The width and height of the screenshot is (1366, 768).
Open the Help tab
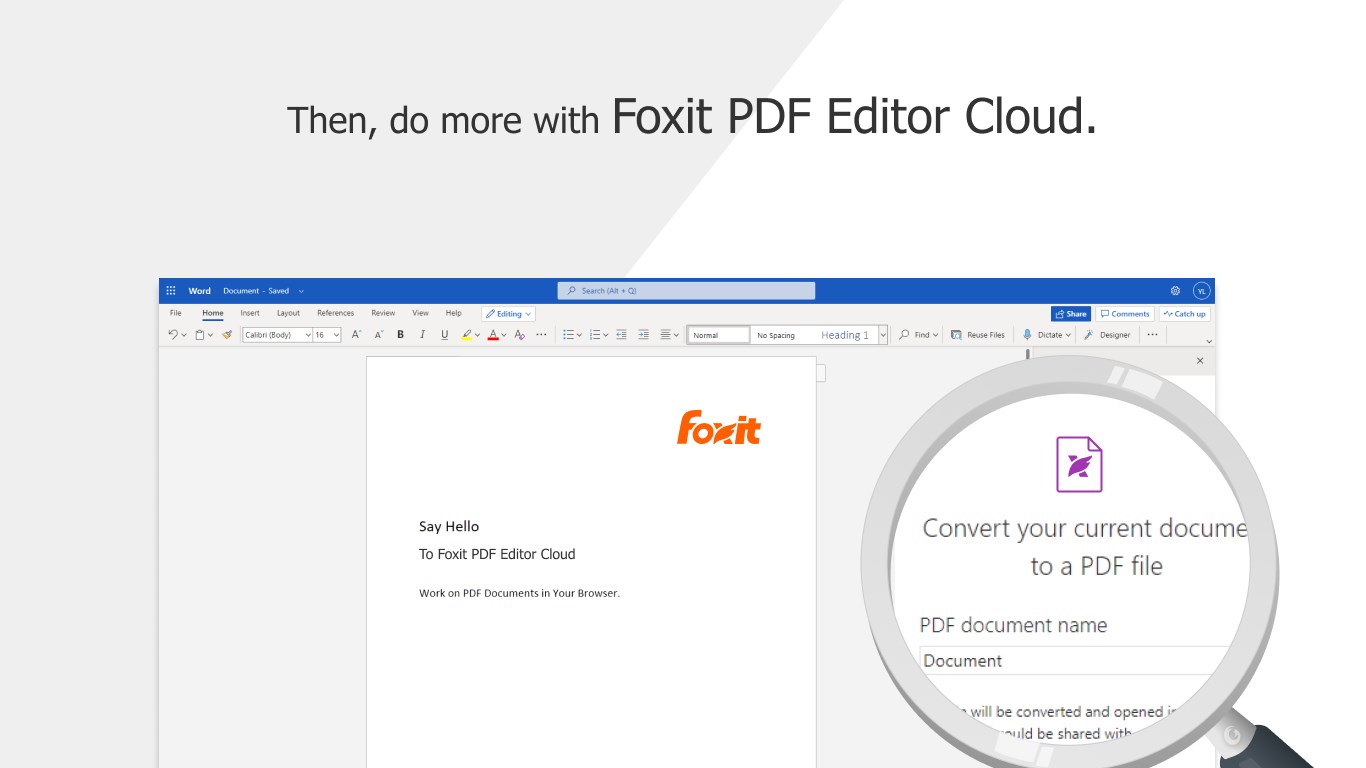click(x=454, y=313)
